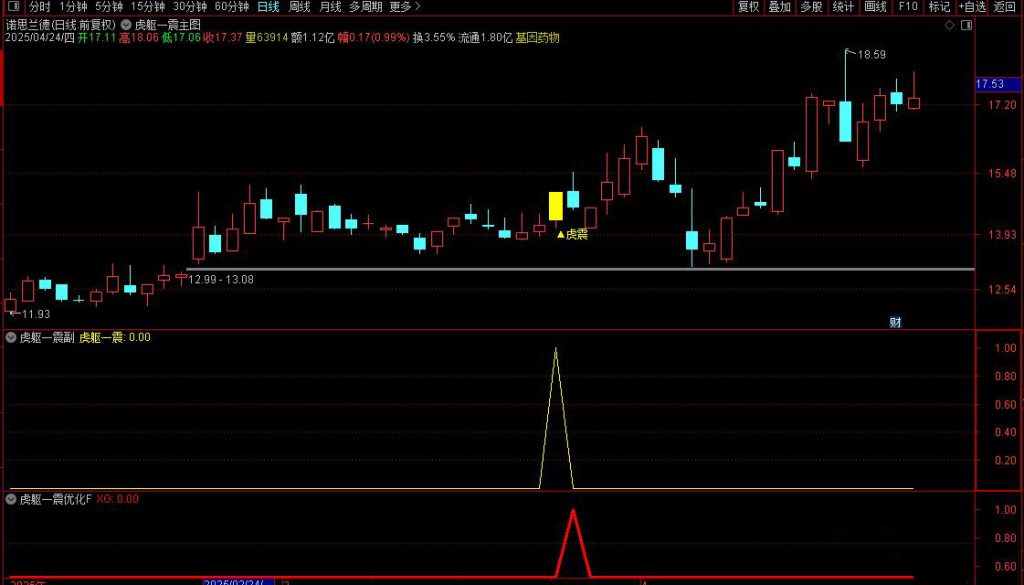1024x585 pixels.
Task: Click the 返回 back button
Action: [x=1005, y=6]
